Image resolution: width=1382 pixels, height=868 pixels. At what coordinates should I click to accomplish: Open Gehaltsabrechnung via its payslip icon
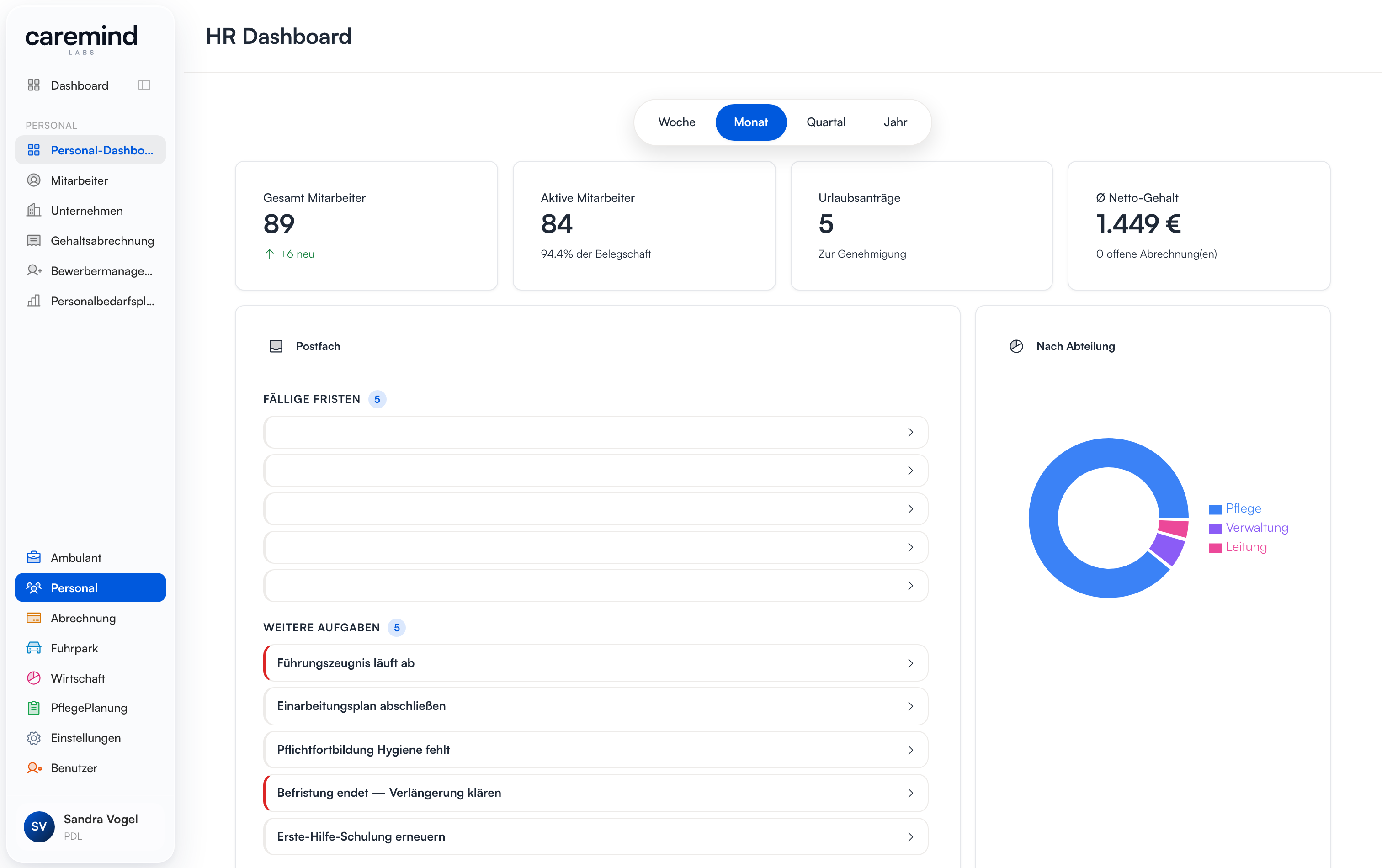(34, 240)
